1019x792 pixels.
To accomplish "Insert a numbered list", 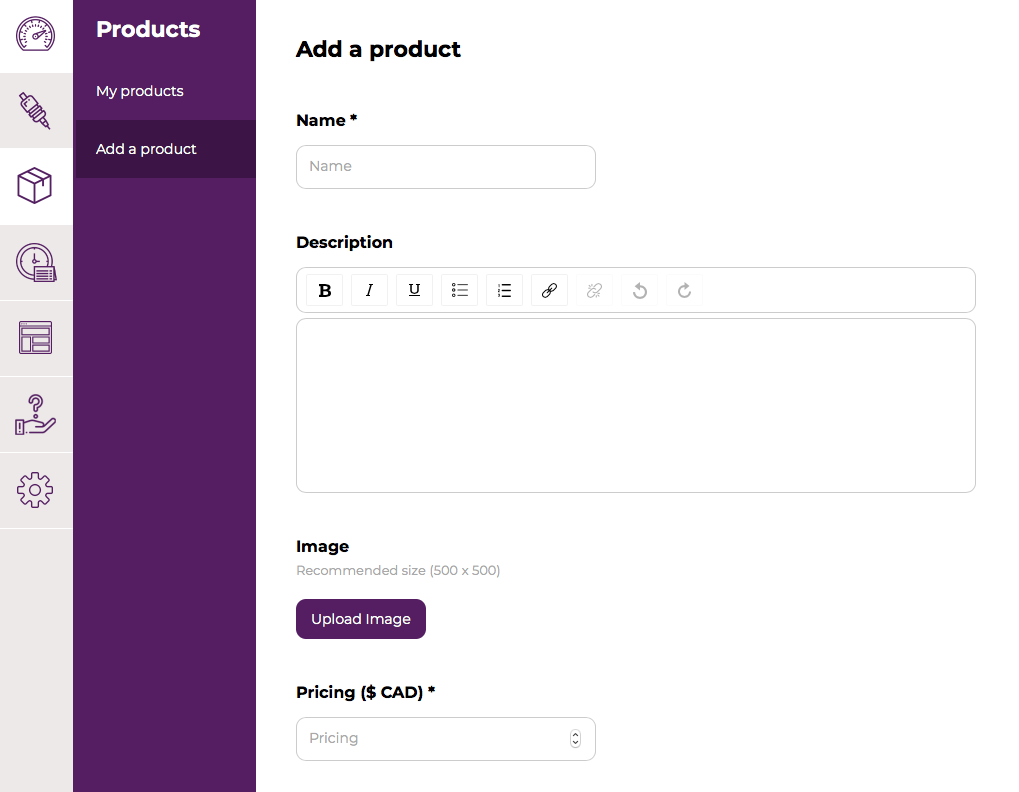I will click(504, 290).
